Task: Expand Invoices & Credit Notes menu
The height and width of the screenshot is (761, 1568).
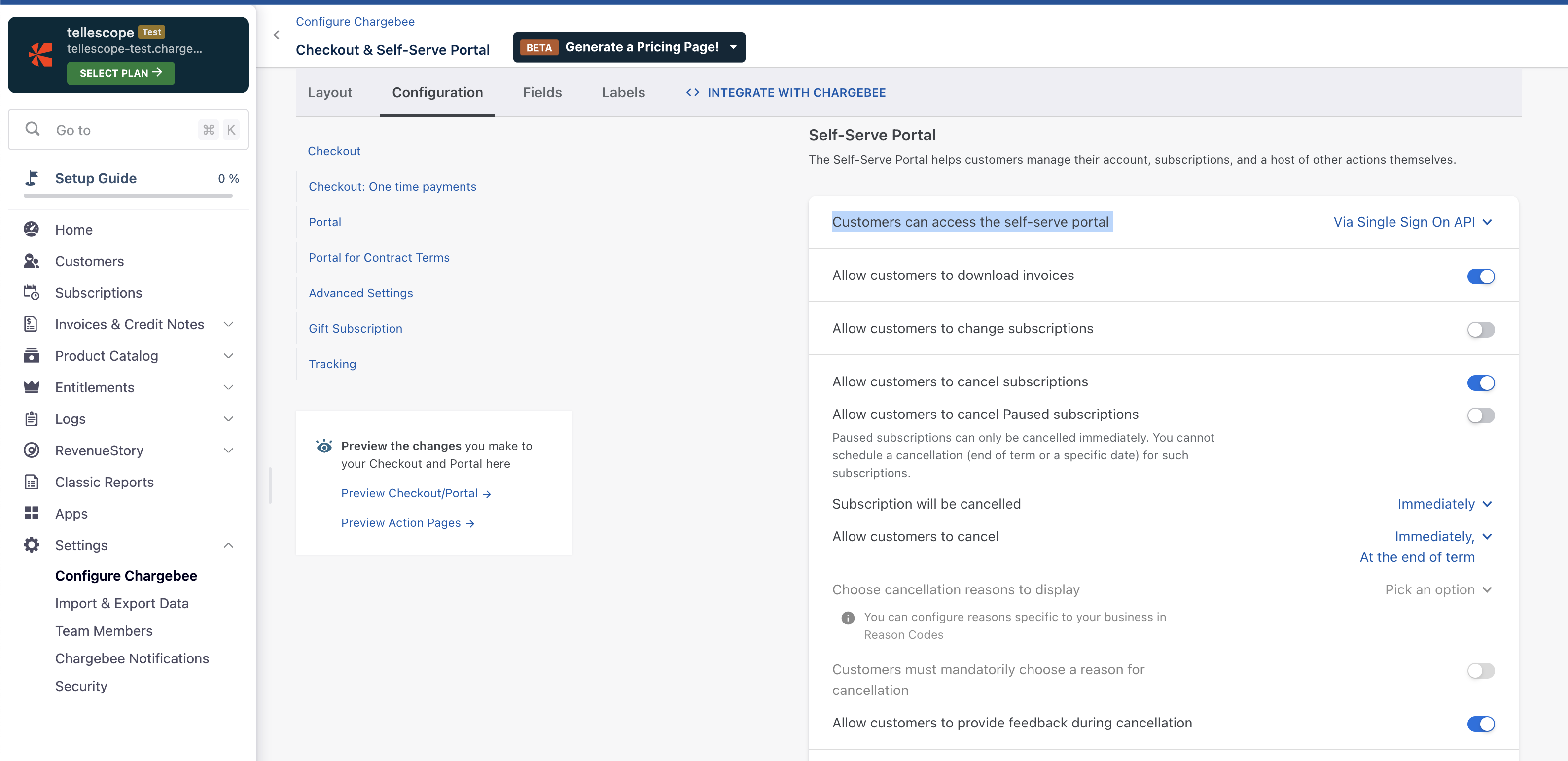Action: point(229,324)
